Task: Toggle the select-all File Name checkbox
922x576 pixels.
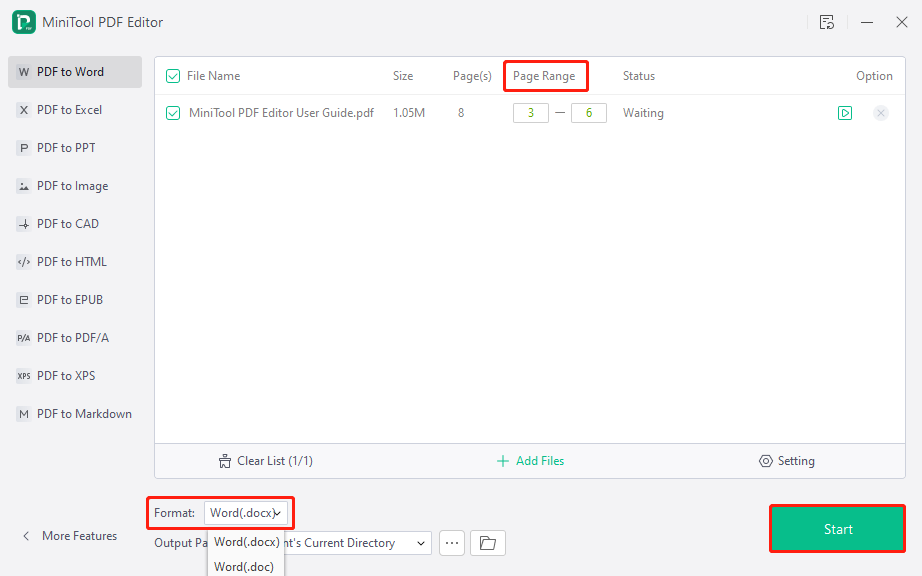Action: click(173, 76)
